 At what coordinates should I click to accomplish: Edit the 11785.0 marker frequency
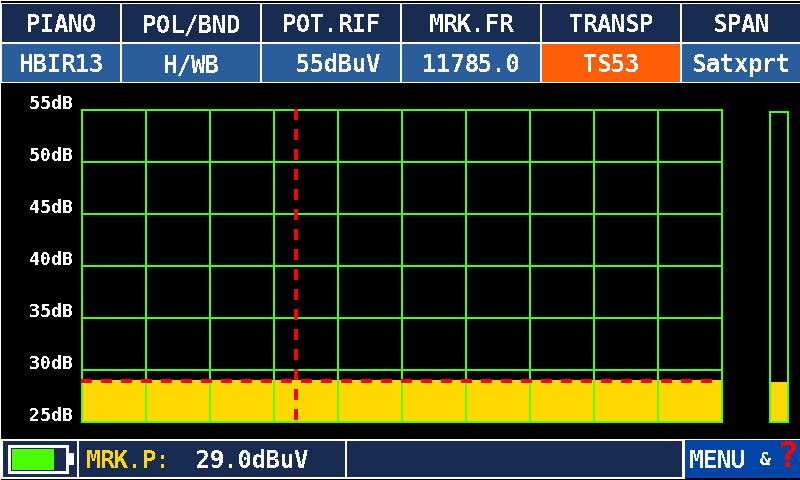click(x=471, y=63)
